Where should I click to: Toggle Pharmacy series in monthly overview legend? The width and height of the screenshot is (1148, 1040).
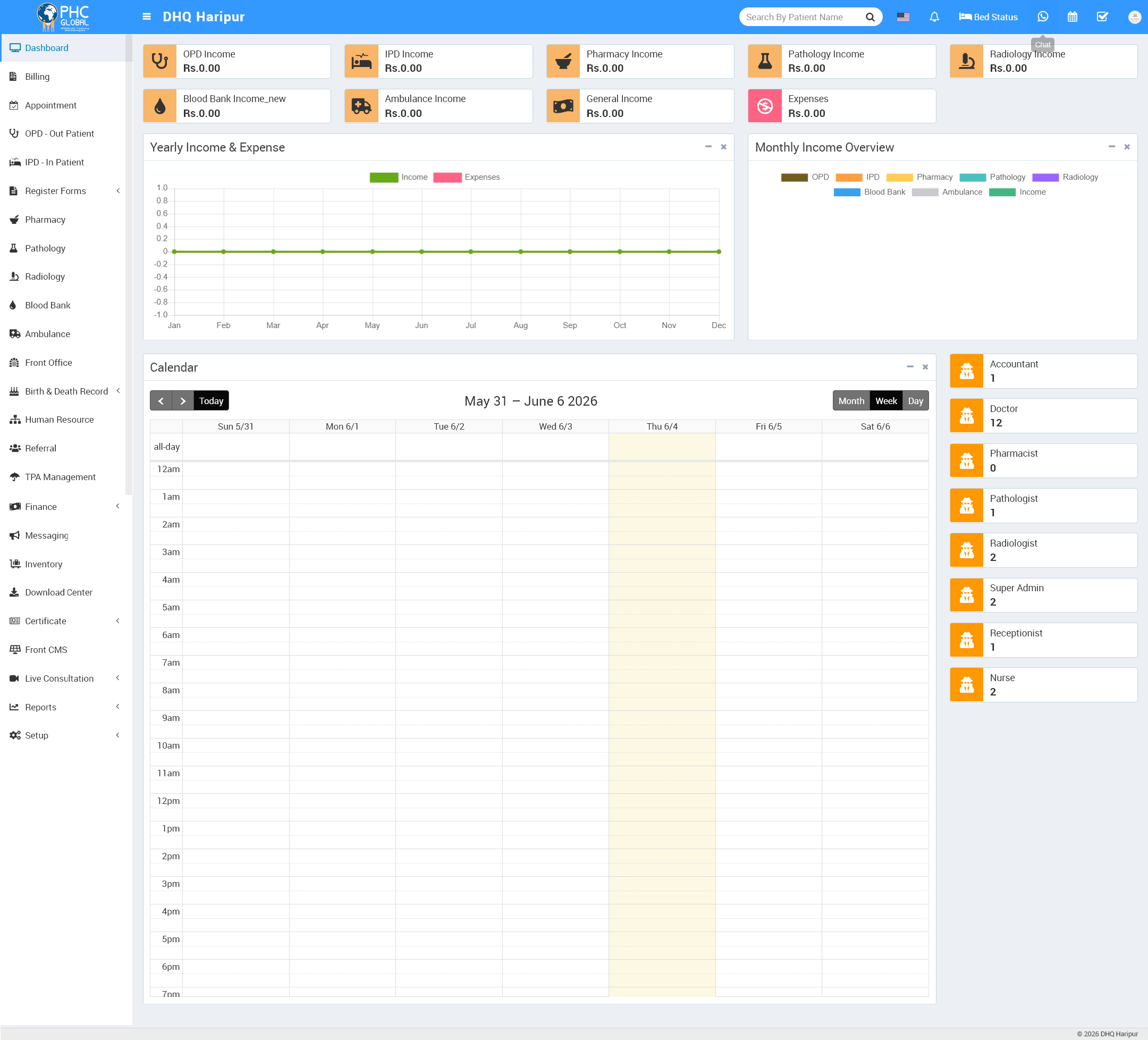pos(919,177)
